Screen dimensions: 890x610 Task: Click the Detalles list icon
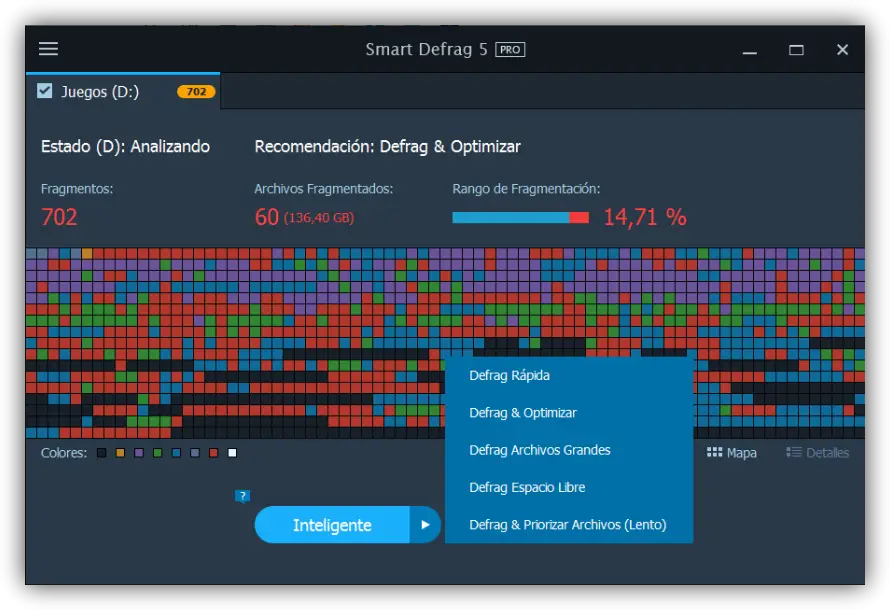click(x=794, y=452)
